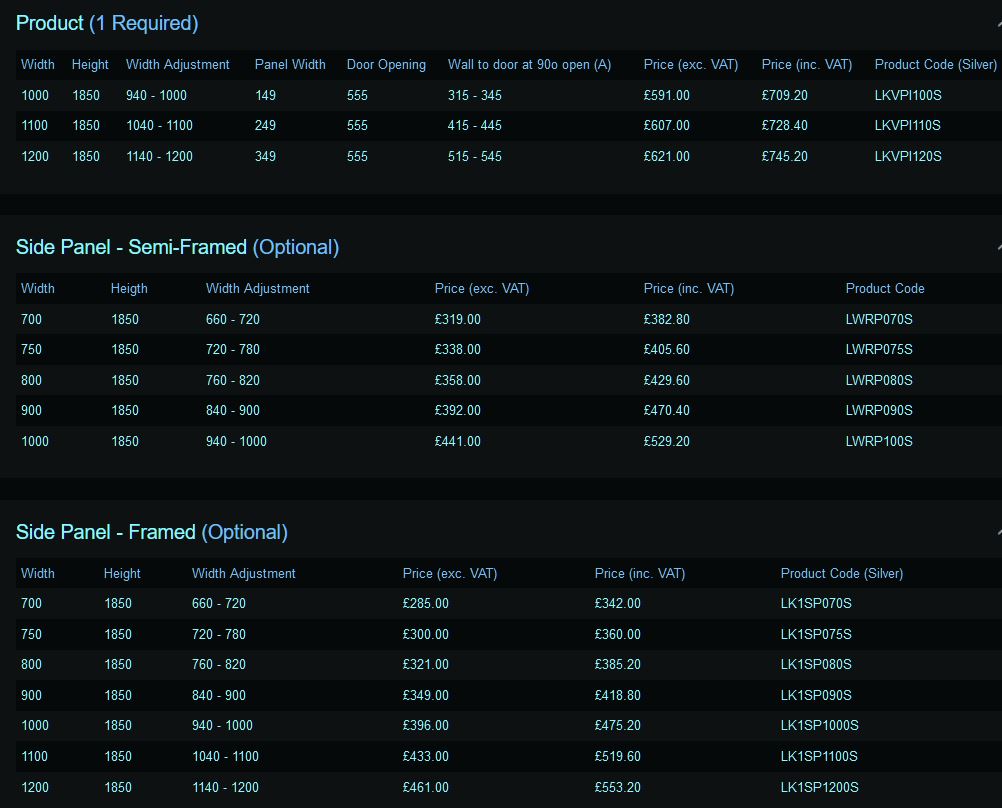Choose the LWRP090S semi-framed panel code

879,410
